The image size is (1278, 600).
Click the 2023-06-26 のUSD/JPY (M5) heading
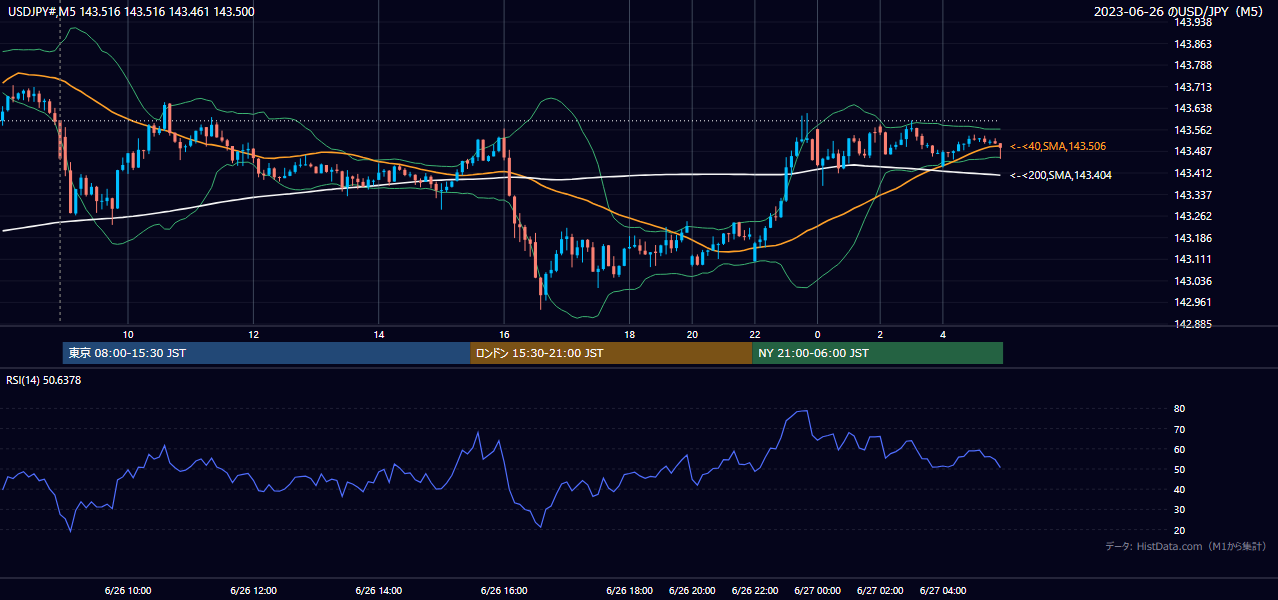click(1177, 11)
